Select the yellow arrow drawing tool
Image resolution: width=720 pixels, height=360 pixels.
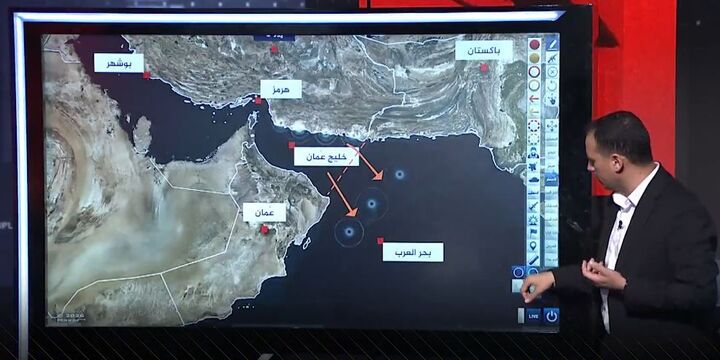[x=534, y=111]
